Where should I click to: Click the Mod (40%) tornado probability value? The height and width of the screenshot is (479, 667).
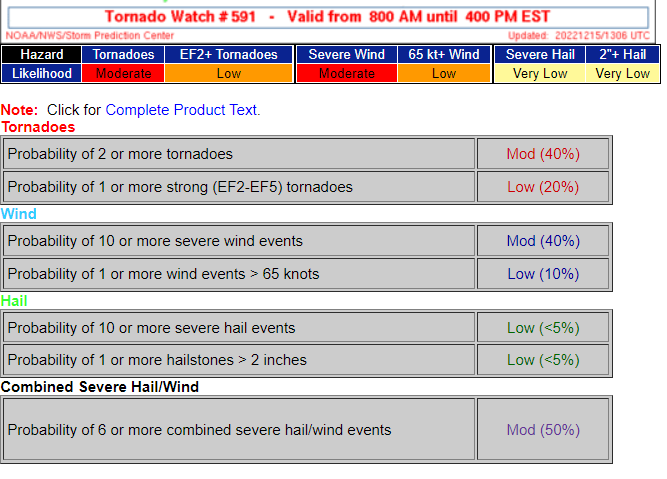pos(543,154)
